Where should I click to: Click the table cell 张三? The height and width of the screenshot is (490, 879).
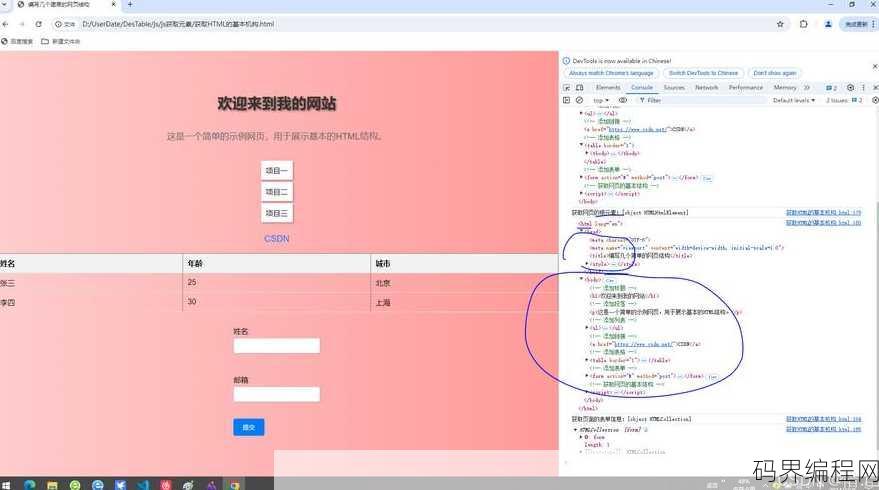click(x=8, y=283)
